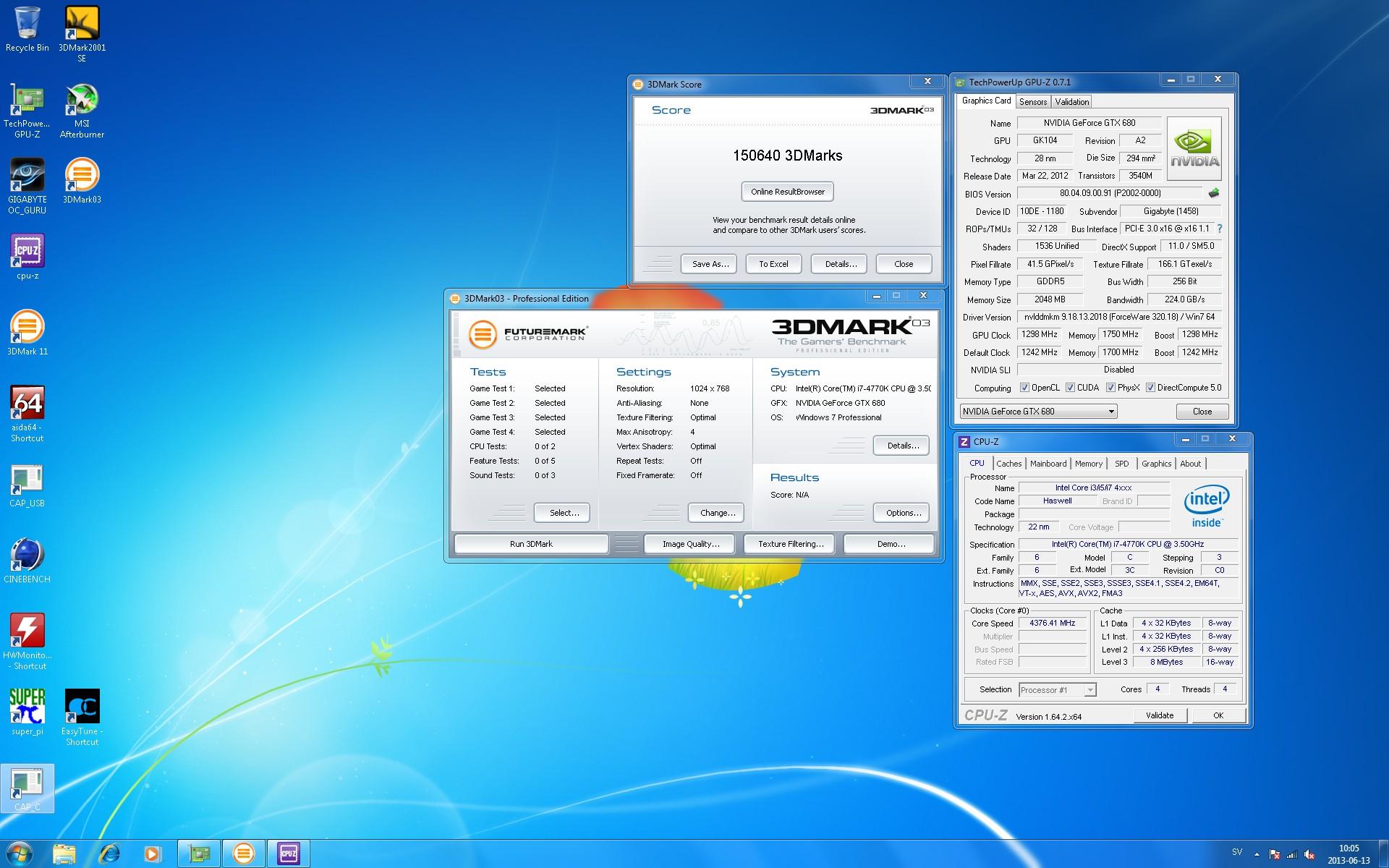Click Image Quality button
Screen dimensions: 1389x868
click(x=689, y=544)
